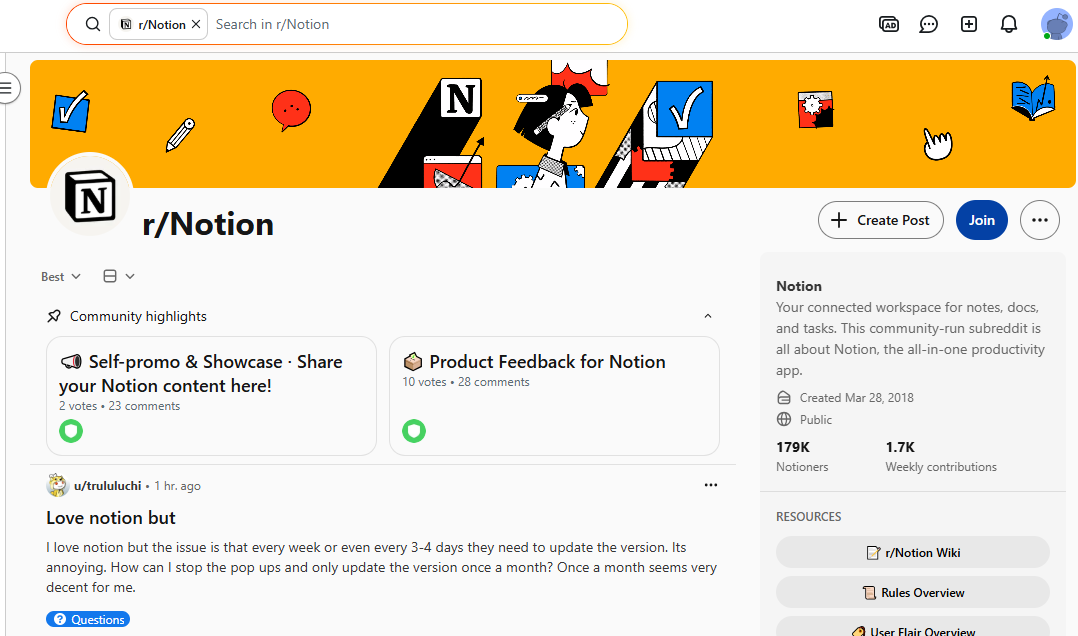The height and width of the screenshot is (636, 1078).
Task: Open the Rules Overview resource
Action: click(x=913, y=592)
